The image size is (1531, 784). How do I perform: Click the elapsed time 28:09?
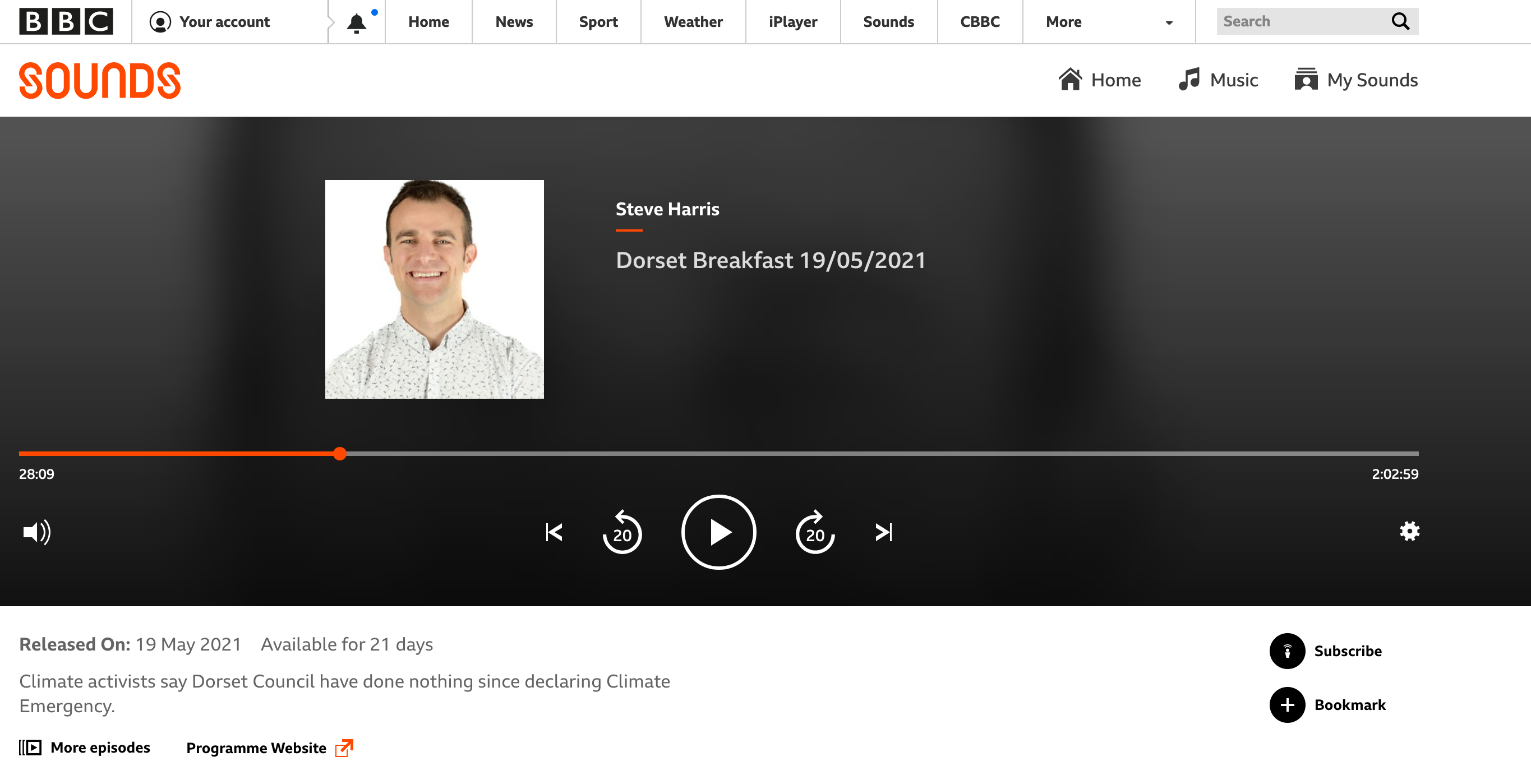coord(36,474)
